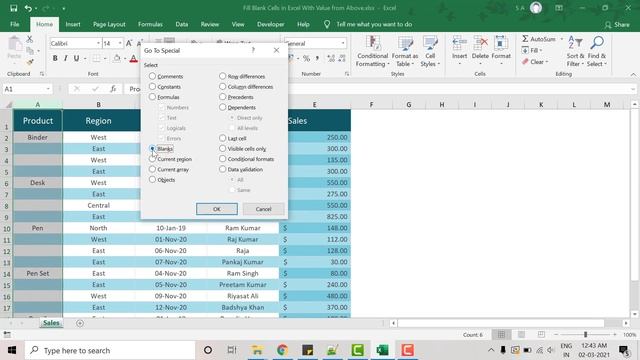Screen dimensions: 640x360
Task: Select the Current region radio button
Action: coord(152,159)
